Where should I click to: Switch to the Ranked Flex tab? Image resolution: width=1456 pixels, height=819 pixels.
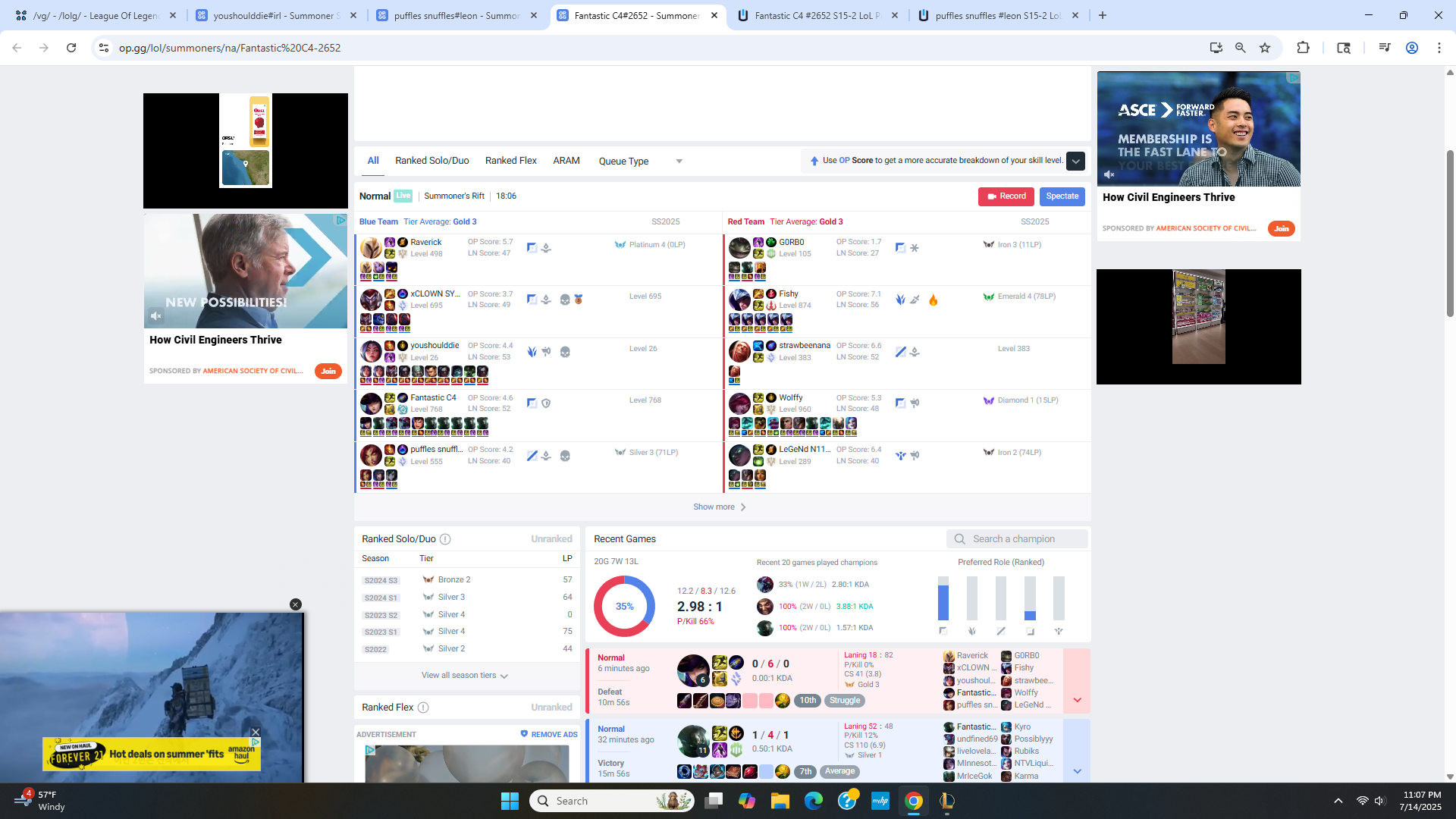[510, 161]
